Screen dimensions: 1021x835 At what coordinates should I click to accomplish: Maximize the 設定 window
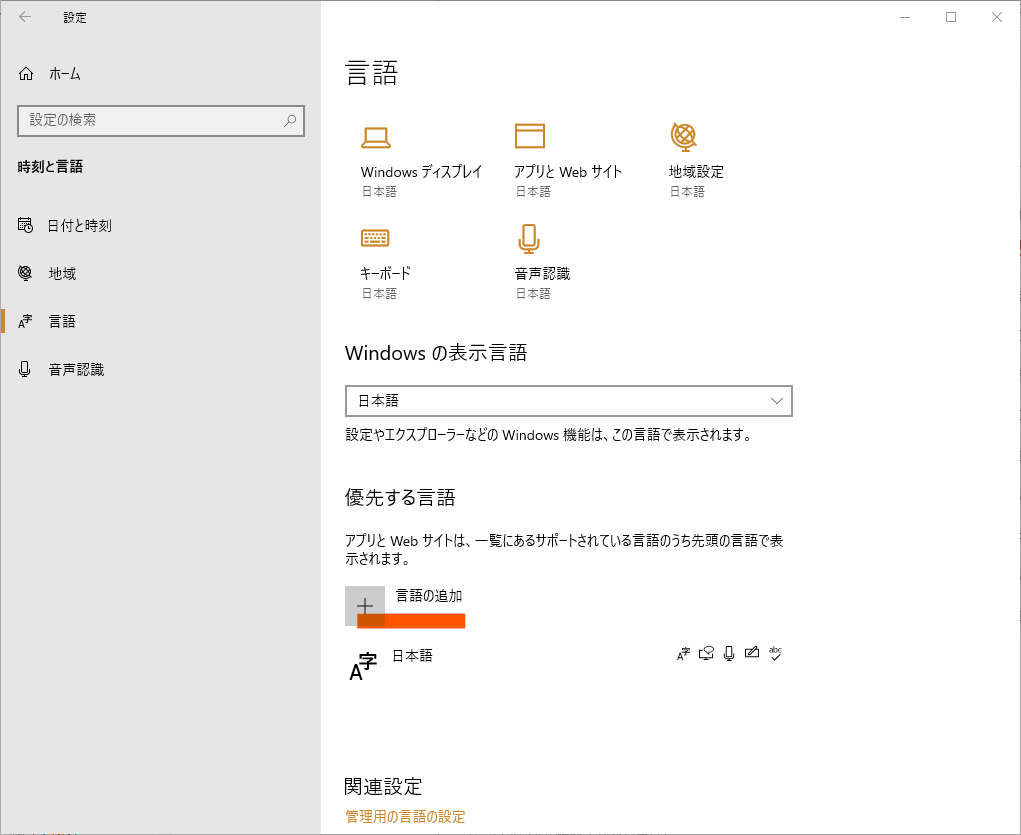951,17
